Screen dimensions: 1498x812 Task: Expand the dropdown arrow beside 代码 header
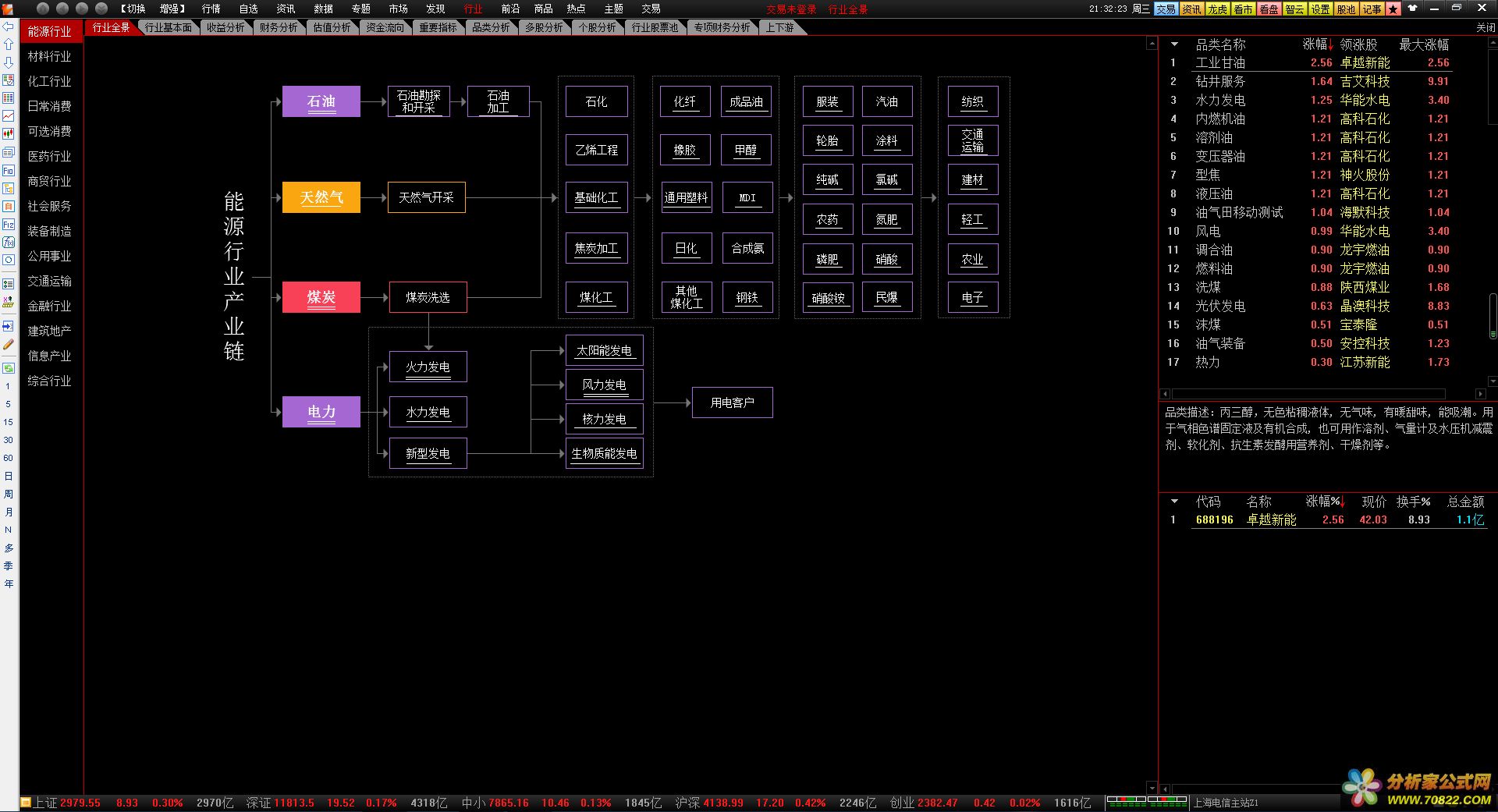[1174, 502]
